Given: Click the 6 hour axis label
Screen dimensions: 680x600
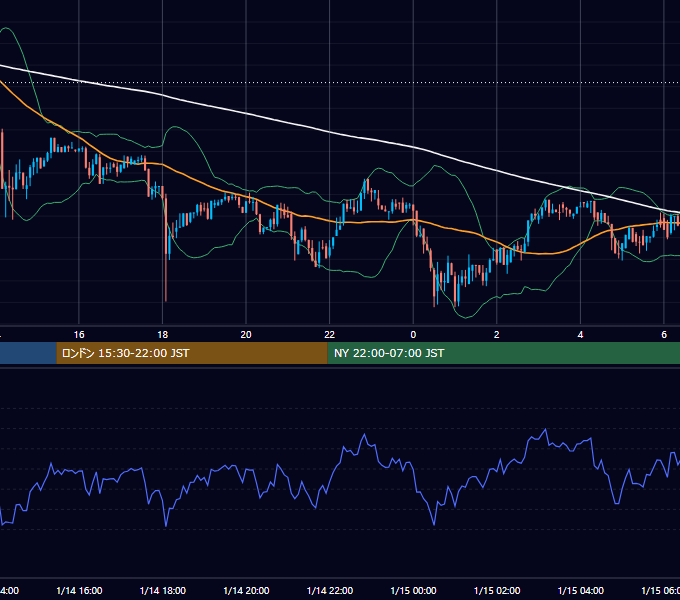Looking at the screenshot, I should coord(664,335).
